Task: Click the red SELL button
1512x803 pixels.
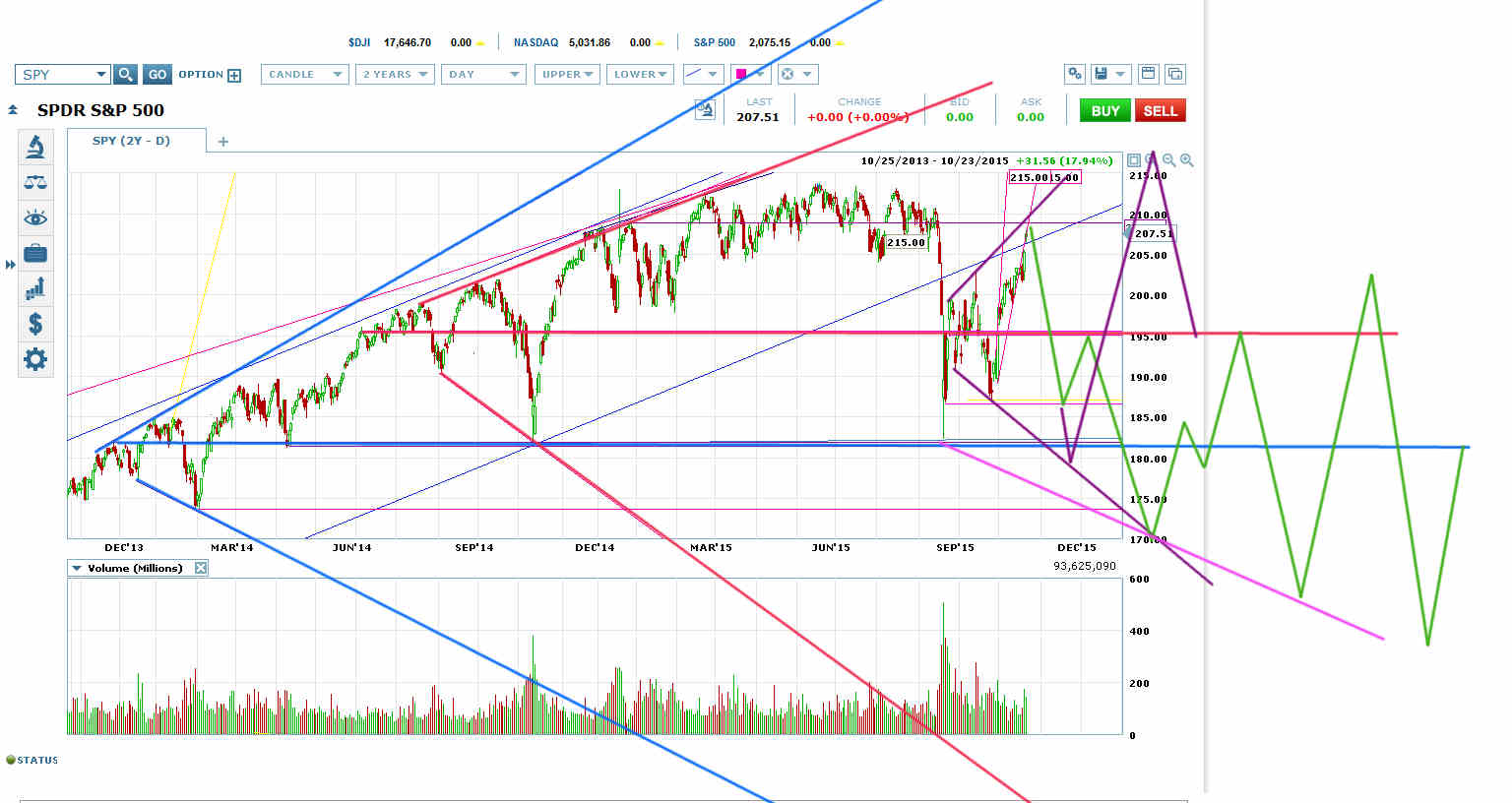Action: click(1160, 110)
